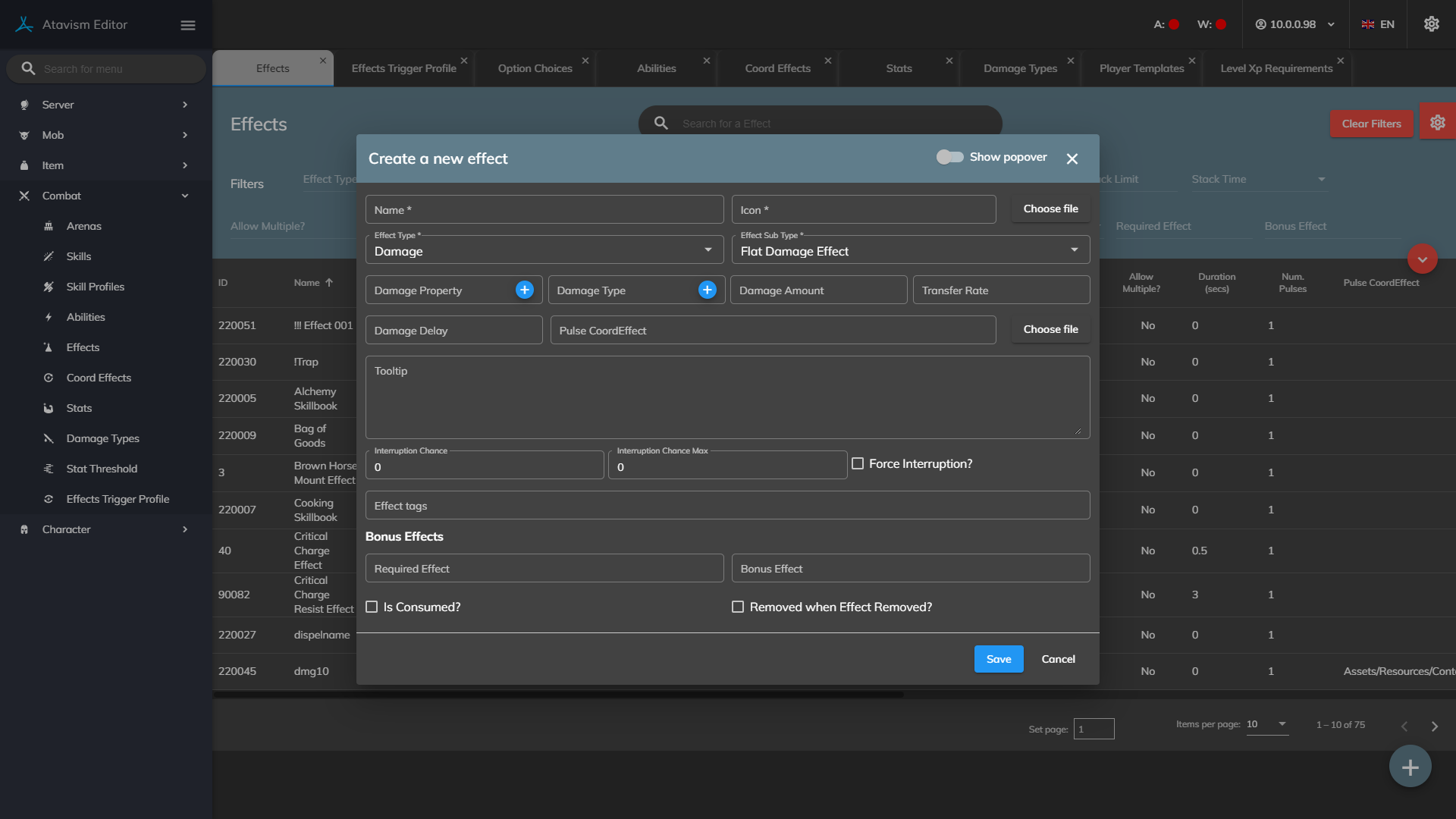Click the plus icon on Damage Type
Viewport: 1456px width, 819px height.
(x=707, y=290)
